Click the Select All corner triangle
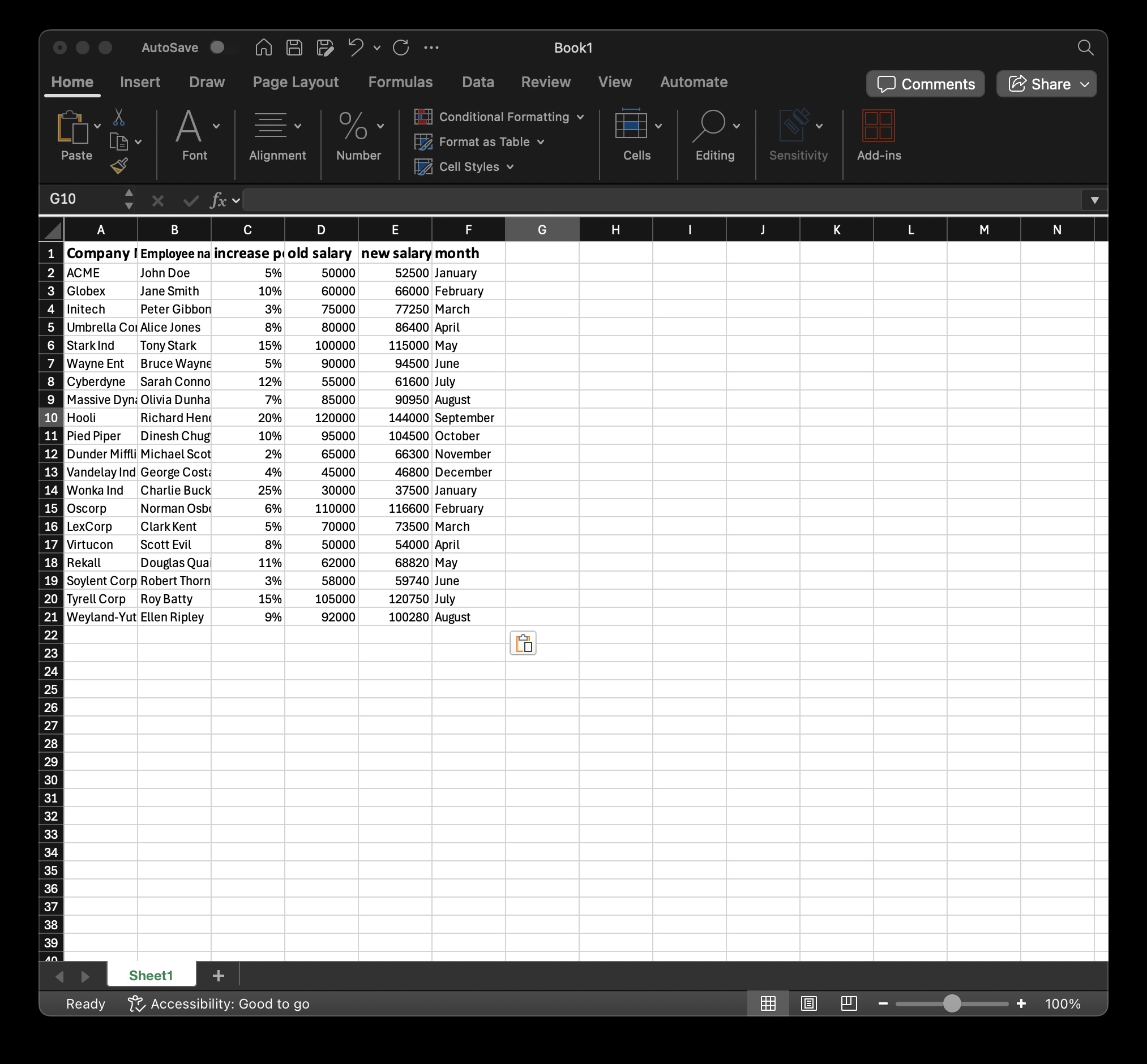 (53, 230)
